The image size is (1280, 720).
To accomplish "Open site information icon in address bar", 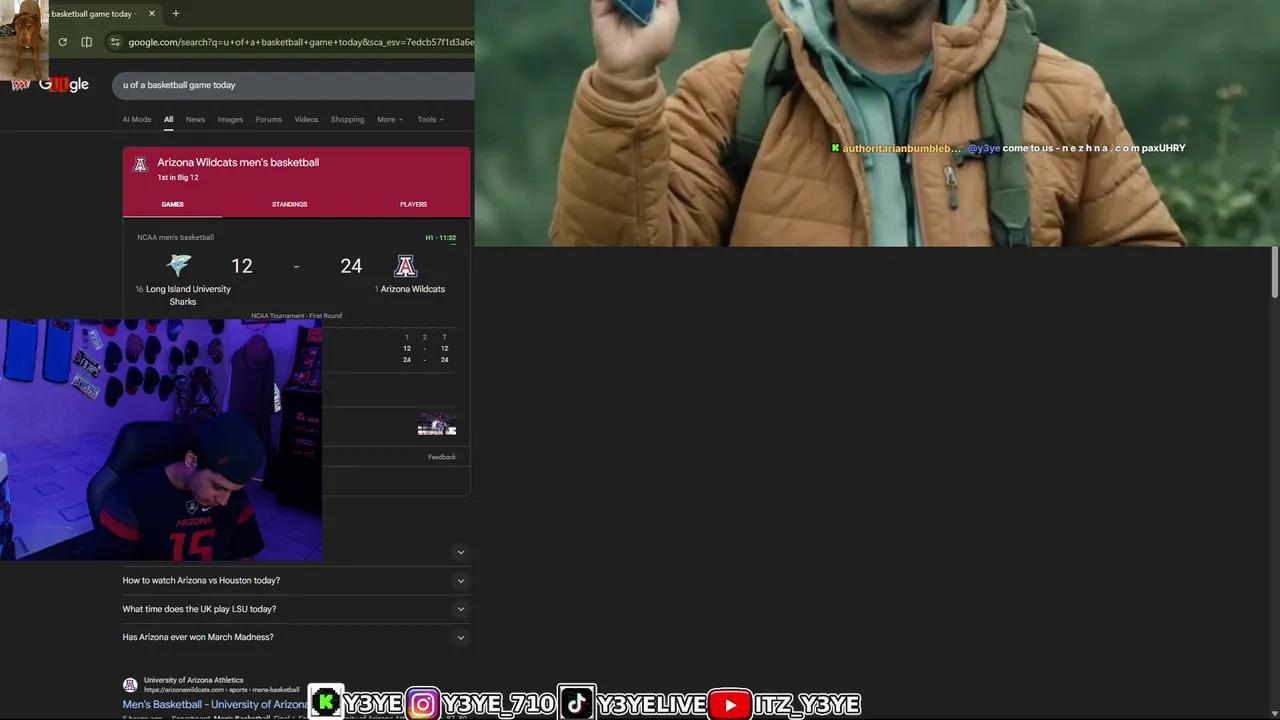I will [x=115, y=42].
